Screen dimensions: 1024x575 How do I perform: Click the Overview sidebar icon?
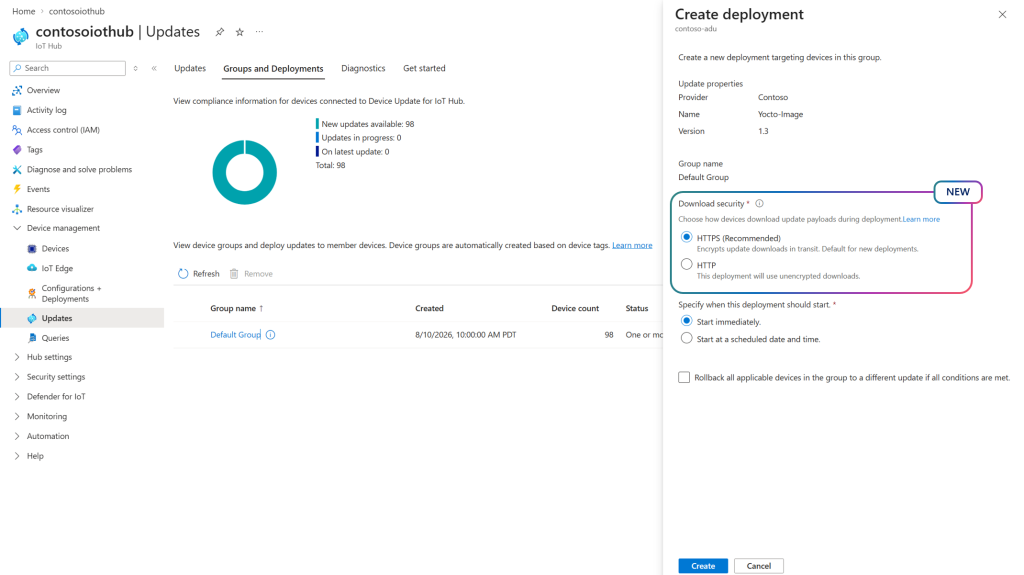click(x=17, y=90)
